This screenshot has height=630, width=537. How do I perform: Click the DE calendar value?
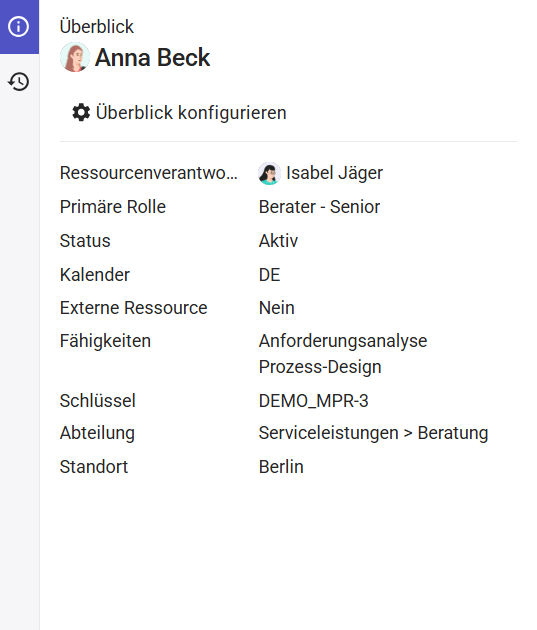270,275
